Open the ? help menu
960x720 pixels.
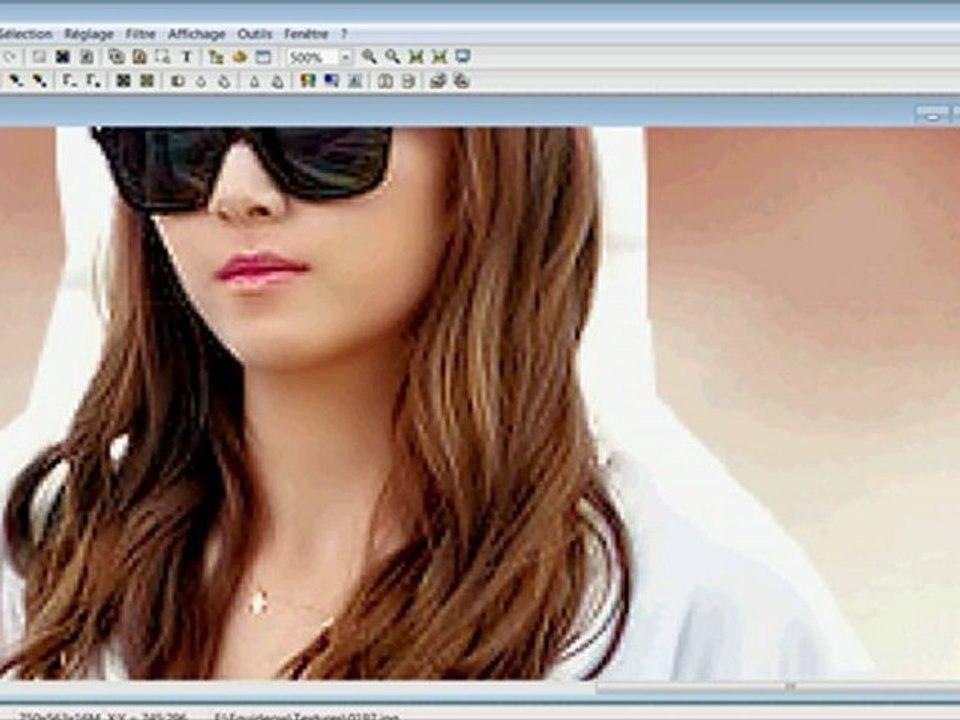344,34
